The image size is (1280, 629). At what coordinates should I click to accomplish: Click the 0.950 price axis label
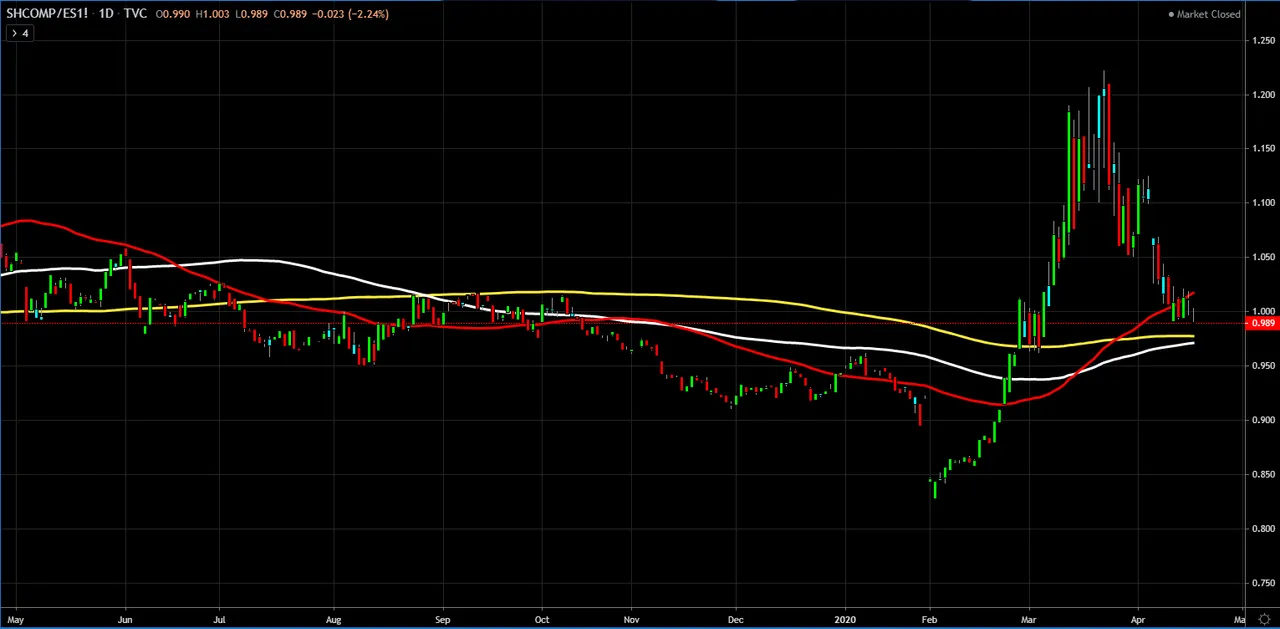point(1263,366)
